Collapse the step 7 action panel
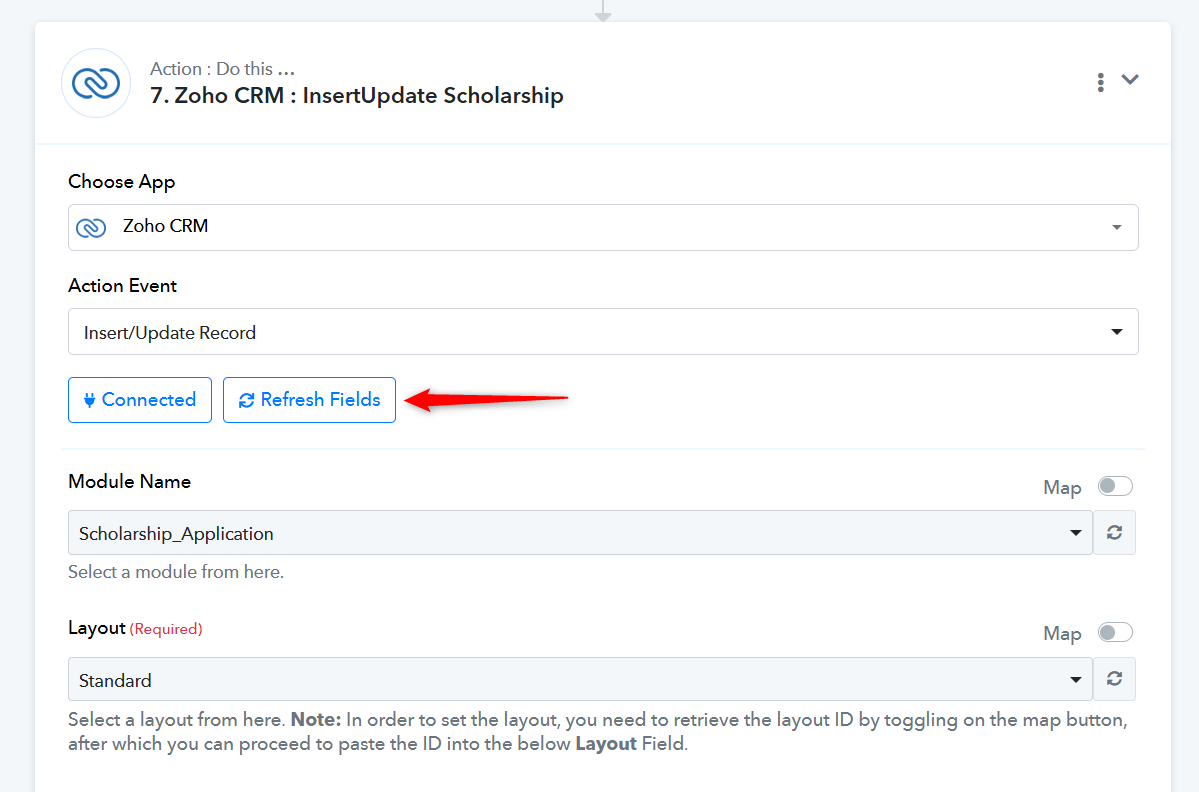Viewport: 1199px width, 792px height. click(x=1130, y=80)
